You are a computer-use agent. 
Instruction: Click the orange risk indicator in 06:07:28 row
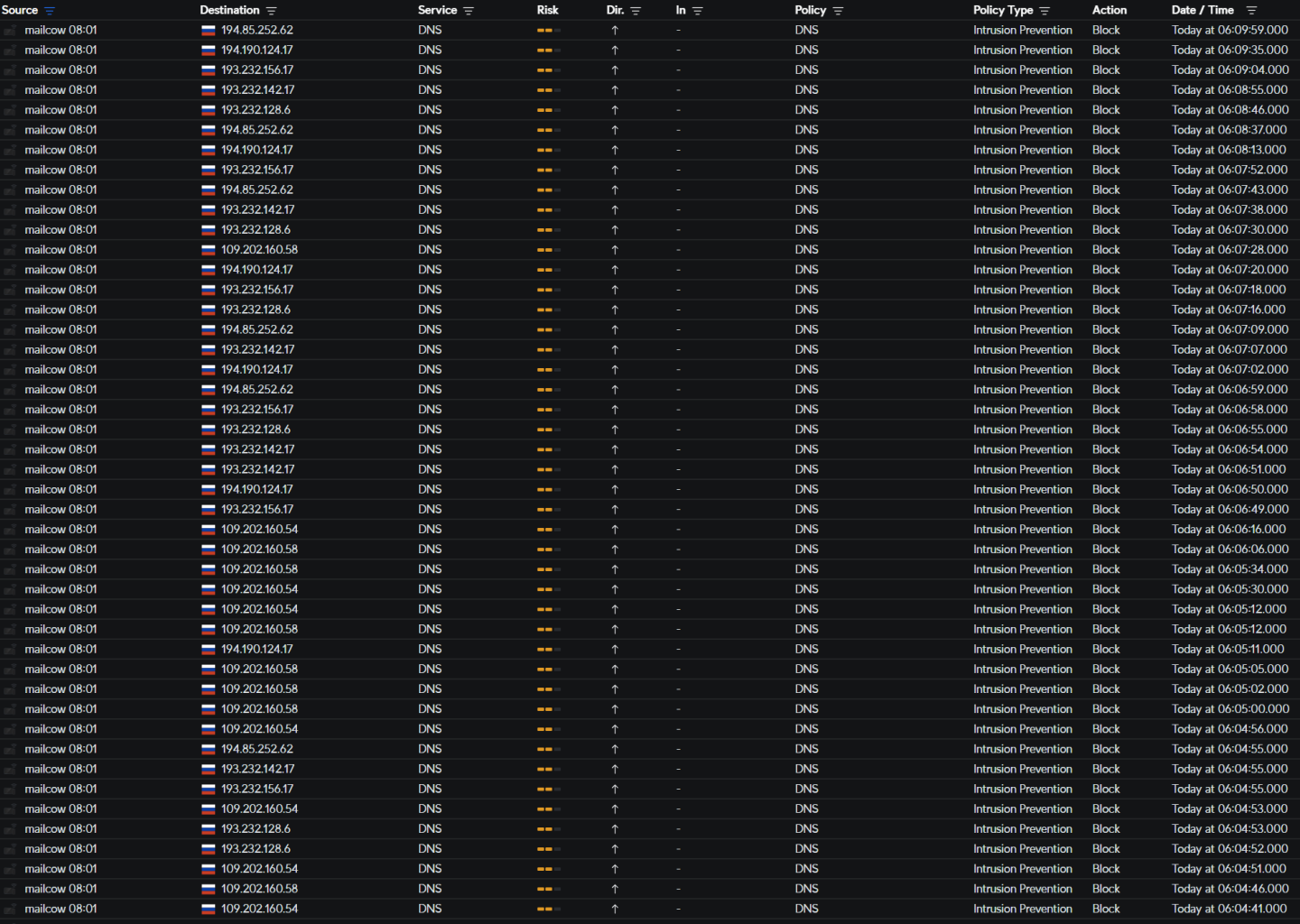tap(548, 250)
